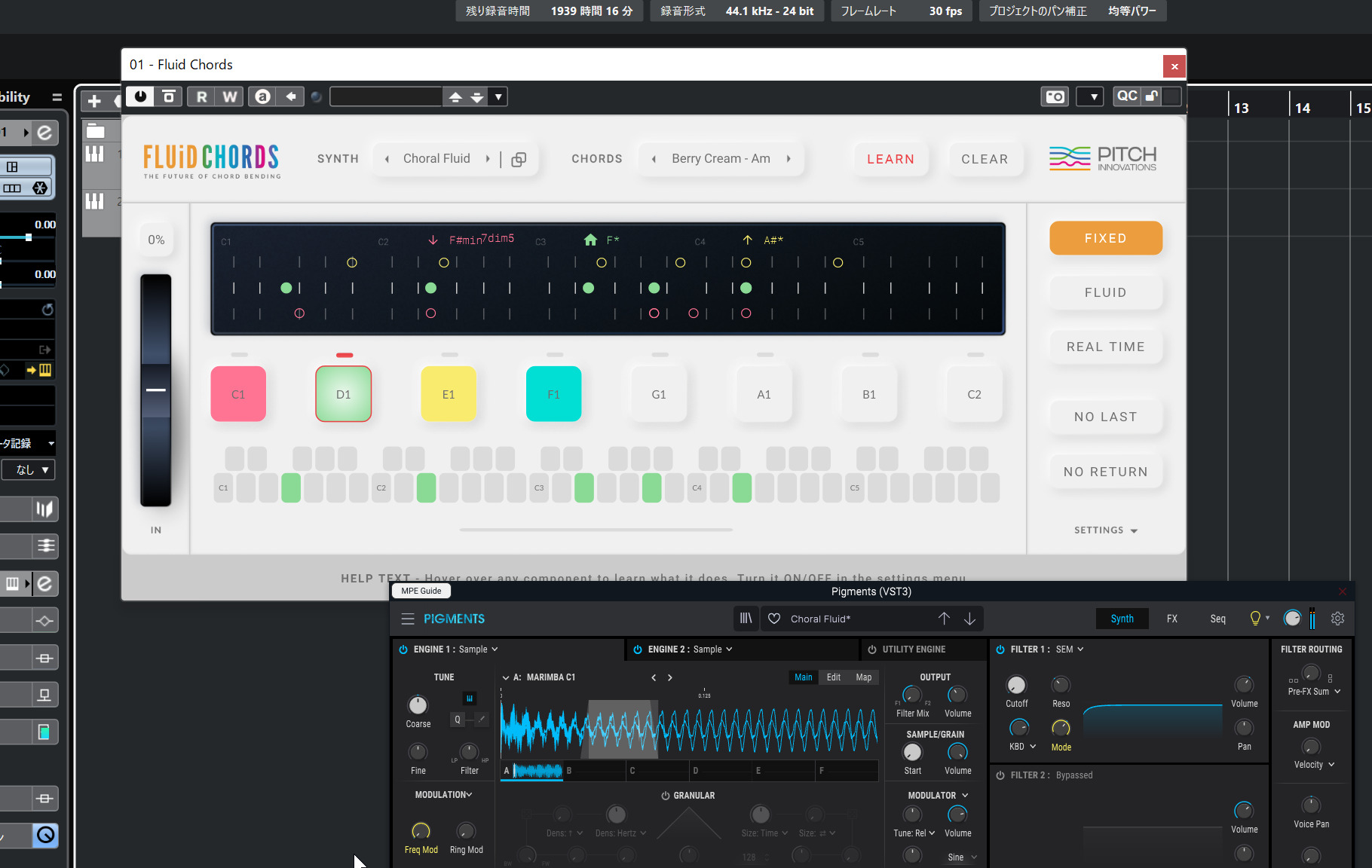Open Filter 1 SEM type dropdown
This screenshot has width=1372, height=868.
point(1070,649)
